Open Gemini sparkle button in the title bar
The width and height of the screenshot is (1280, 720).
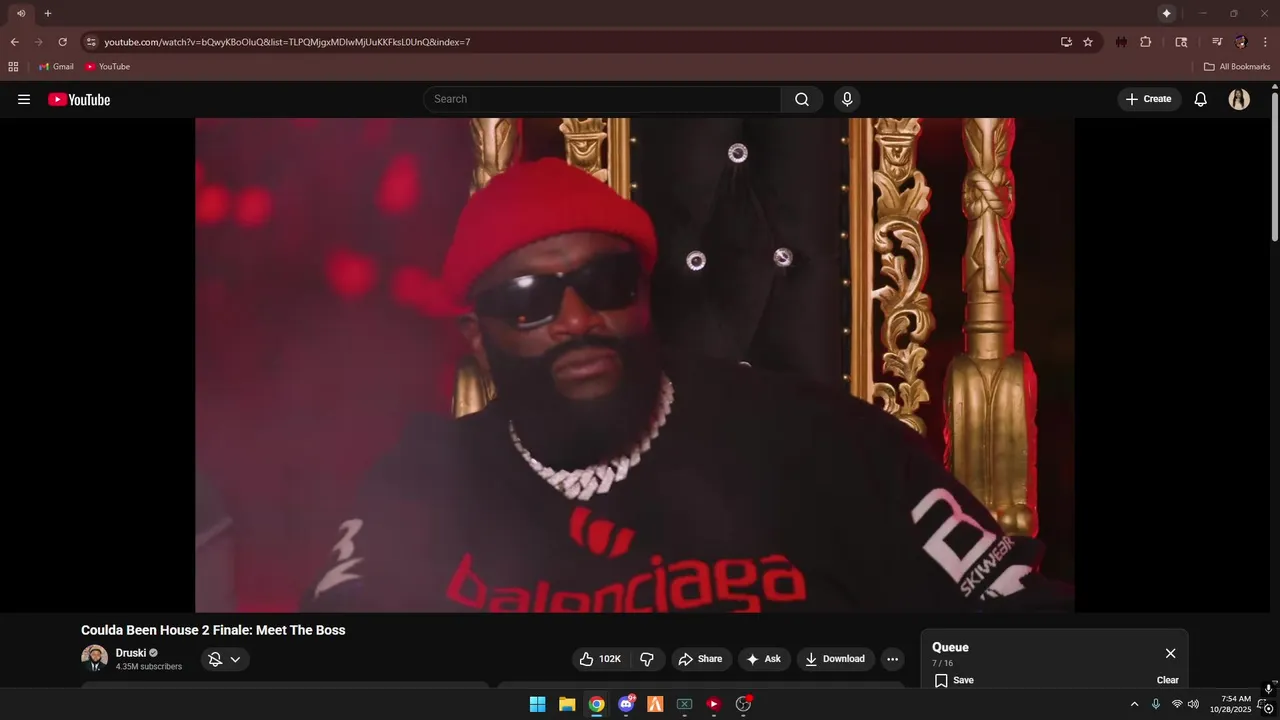1166,13
